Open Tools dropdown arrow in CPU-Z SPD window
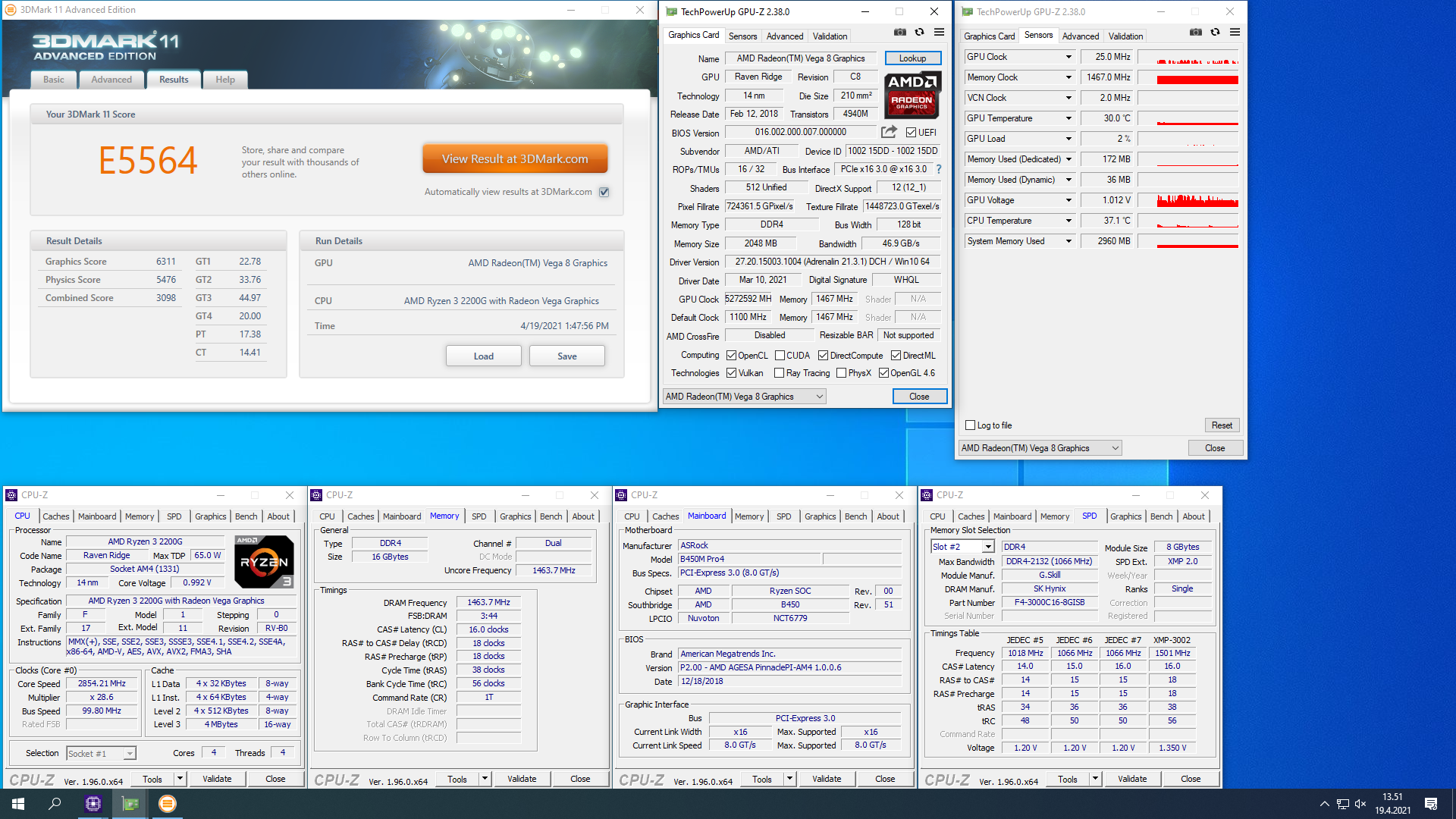 click(x=1094, y=779)
